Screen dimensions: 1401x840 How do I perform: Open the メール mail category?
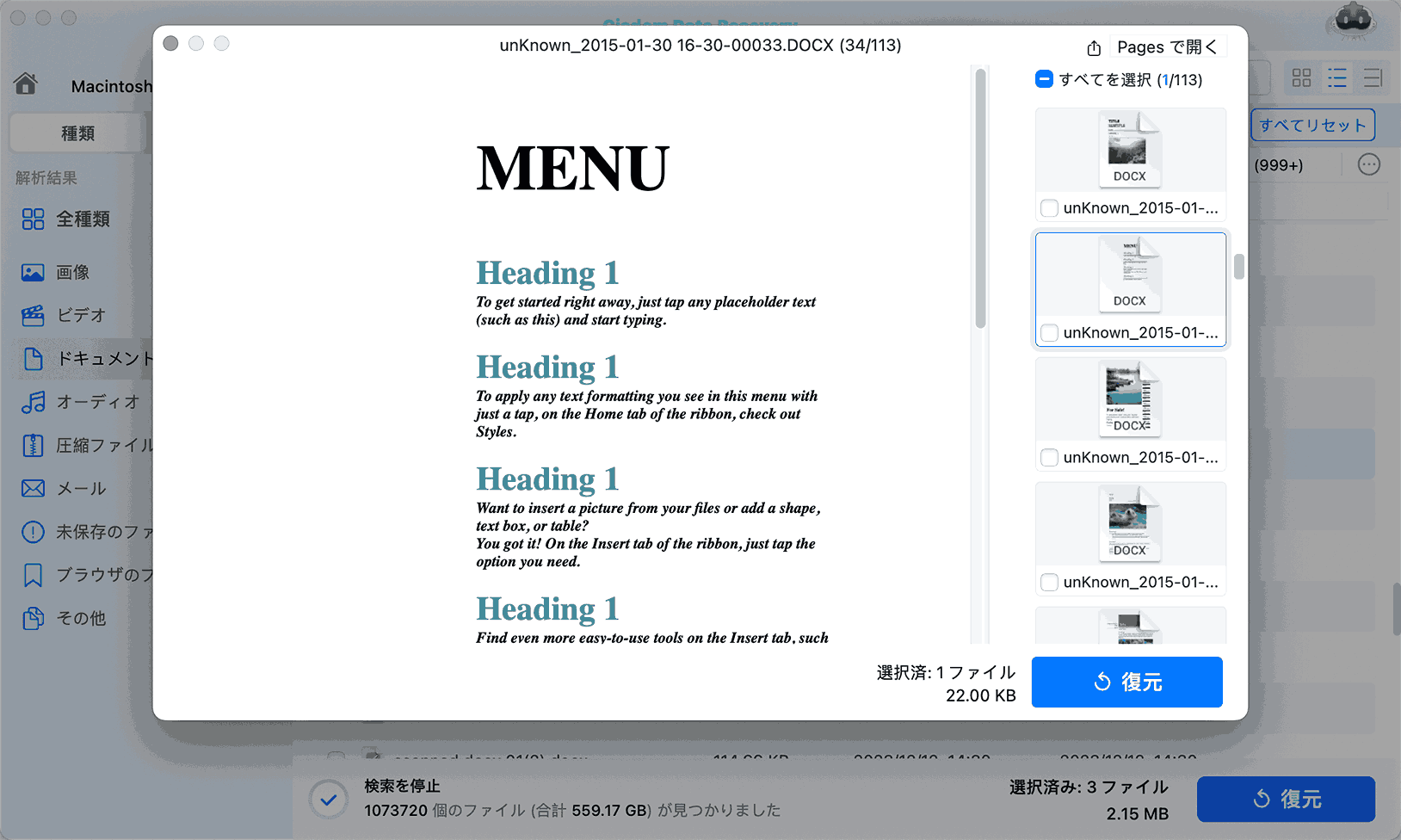click(81, 489)
